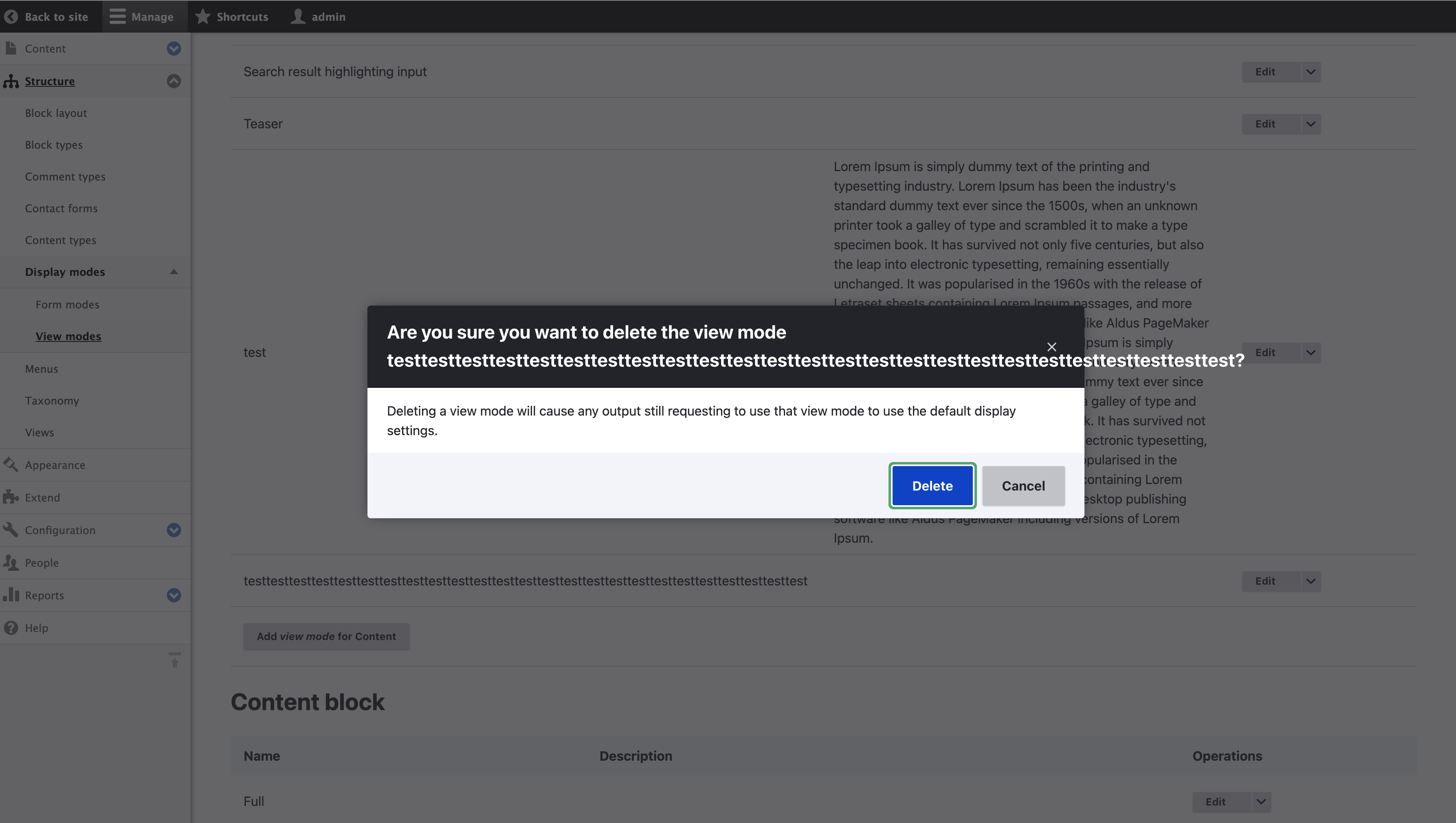Select the Appearance icon in sidebar
Screen dimensions: 1456x823
click(x=11, y=464)
